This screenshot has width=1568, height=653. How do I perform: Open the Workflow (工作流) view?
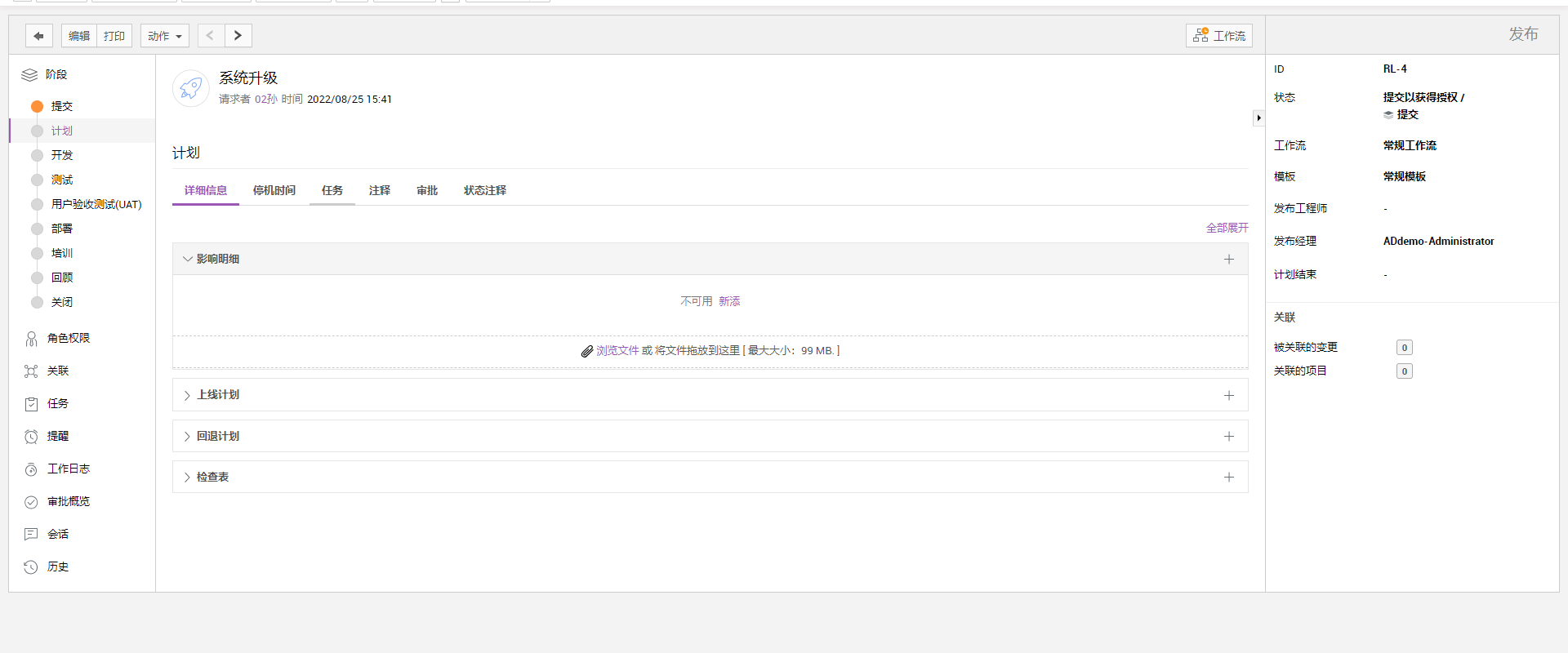click(x=1218, y=36)
